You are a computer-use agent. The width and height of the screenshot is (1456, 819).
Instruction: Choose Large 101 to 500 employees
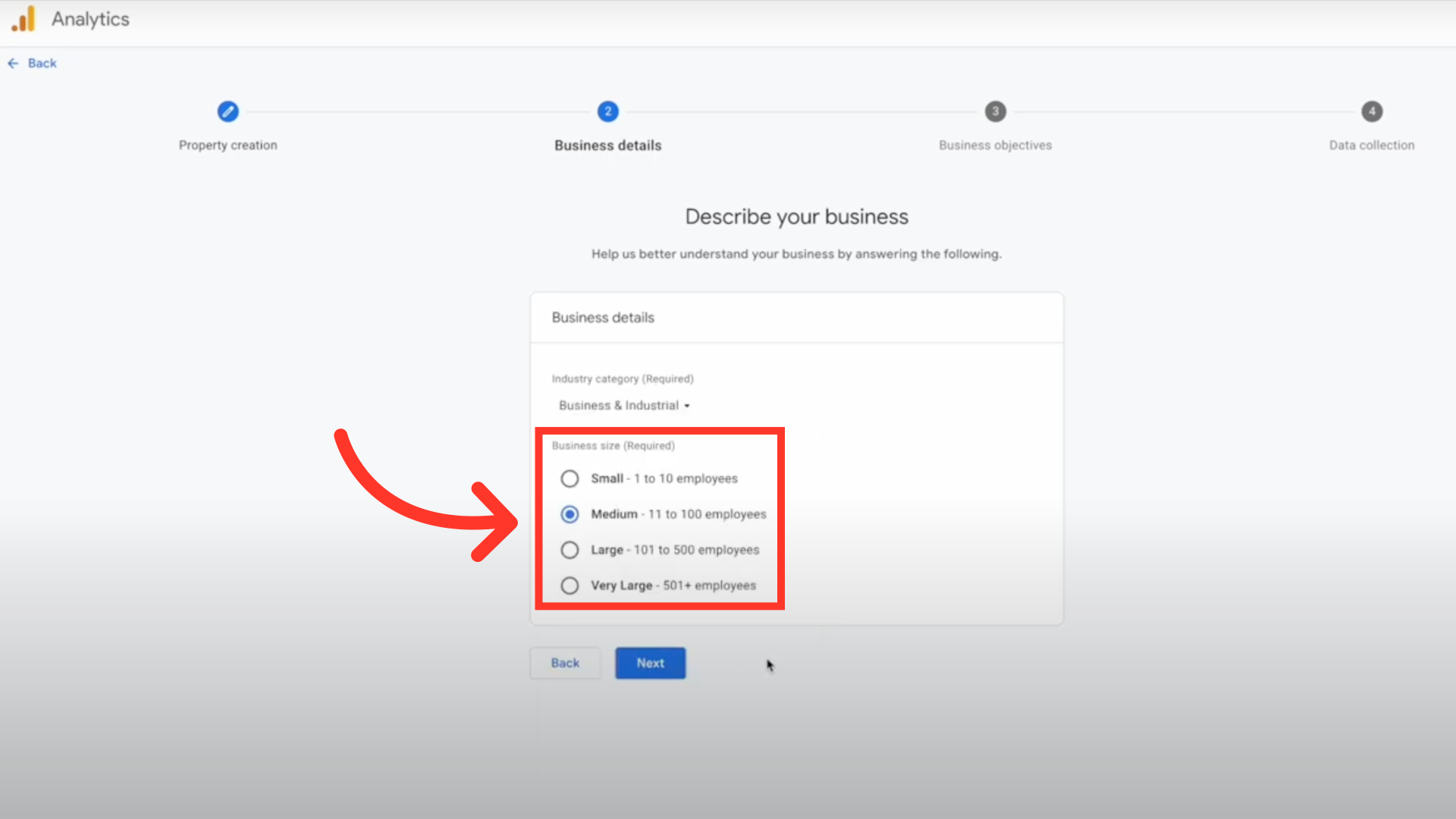tap(570, 550)
